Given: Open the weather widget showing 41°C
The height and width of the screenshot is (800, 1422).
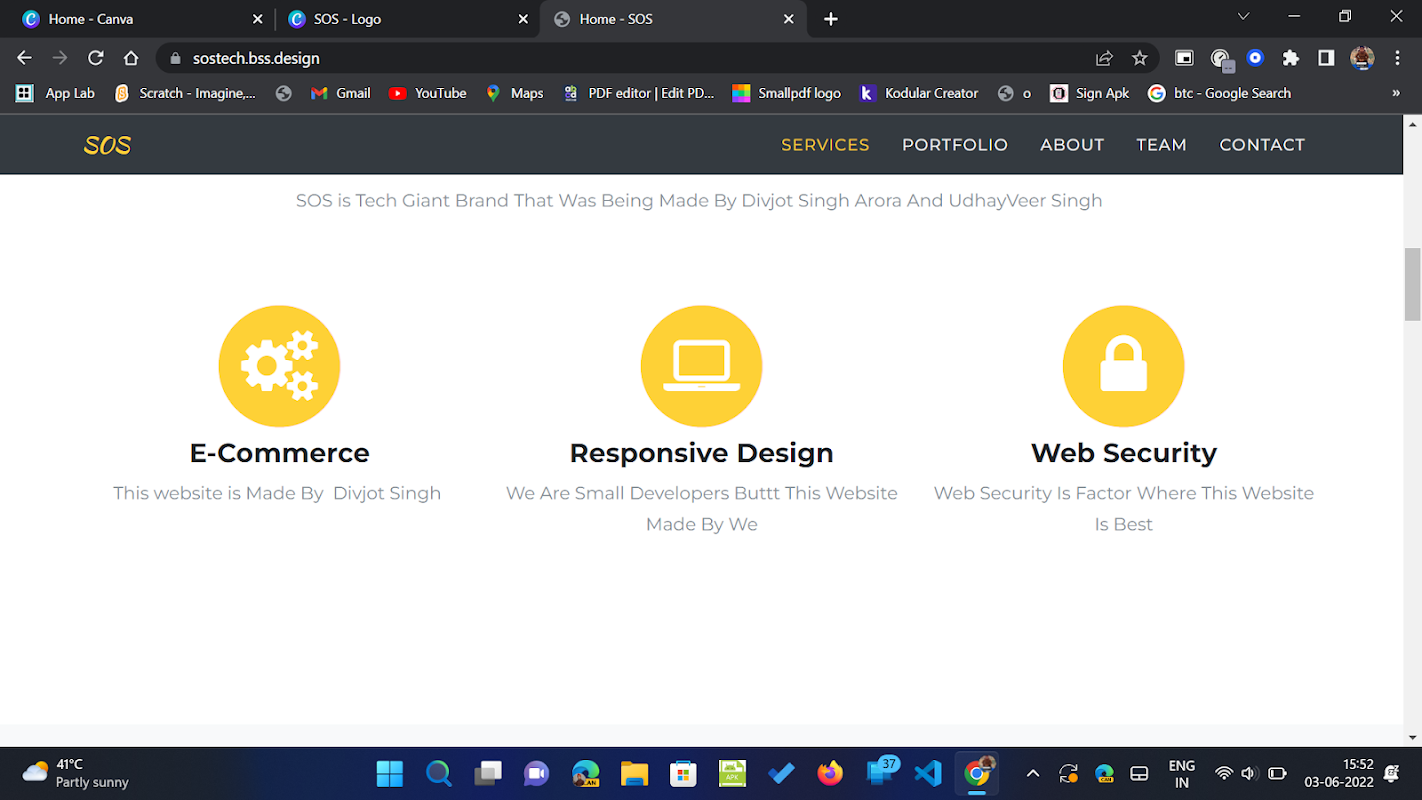Looking at the screenshot, I should tap(75, 773).
